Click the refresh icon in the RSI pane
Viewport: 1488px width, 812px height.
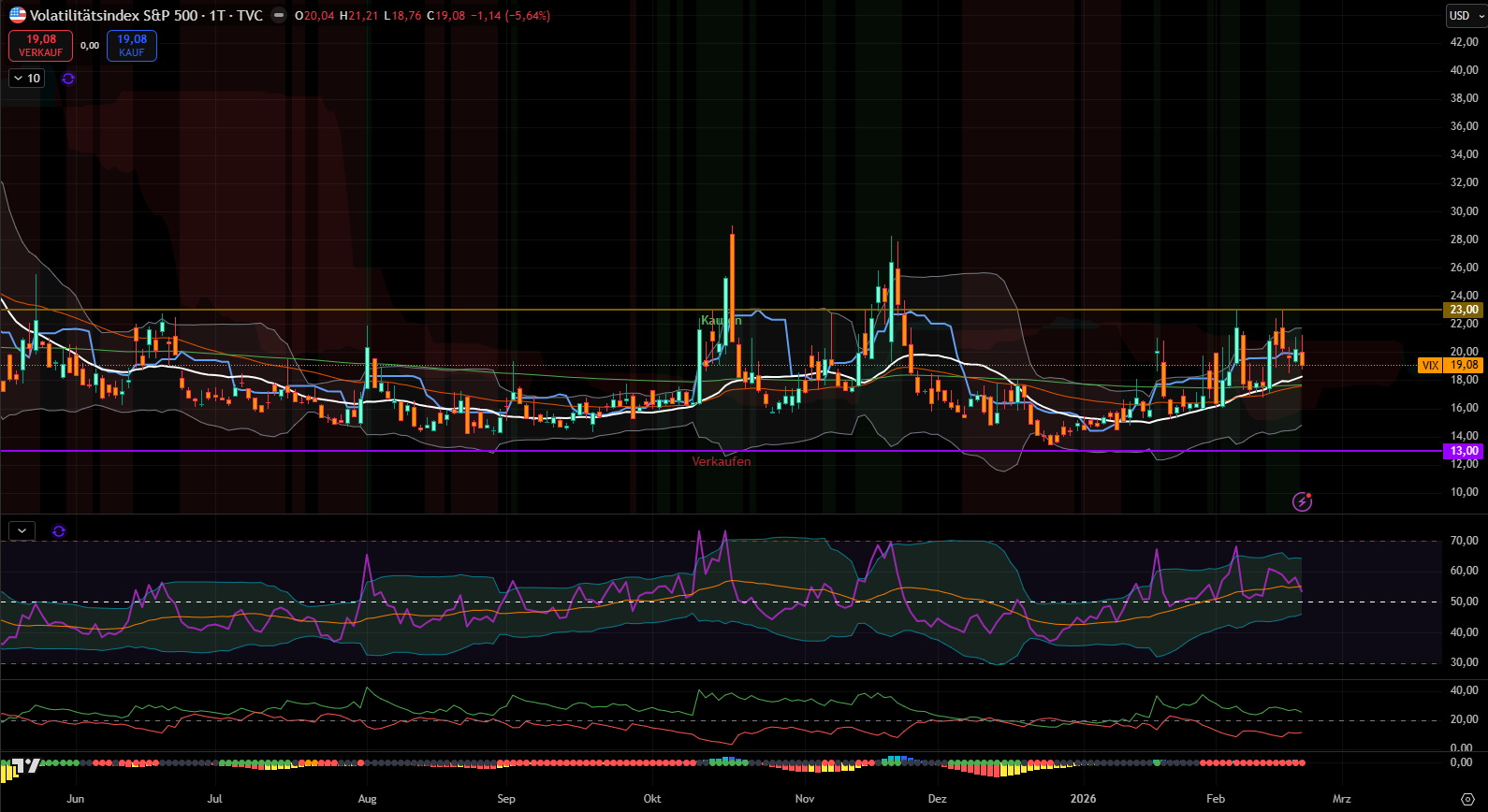coord(59,531)
